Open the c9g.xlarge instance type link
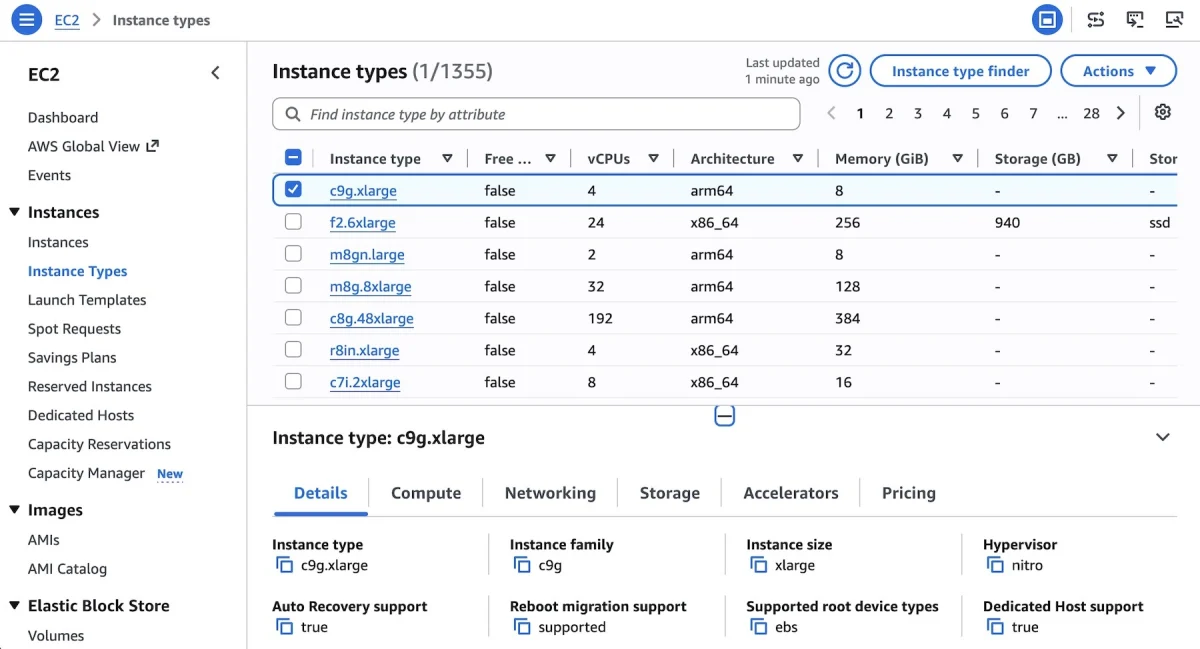 tap(363, 190)
